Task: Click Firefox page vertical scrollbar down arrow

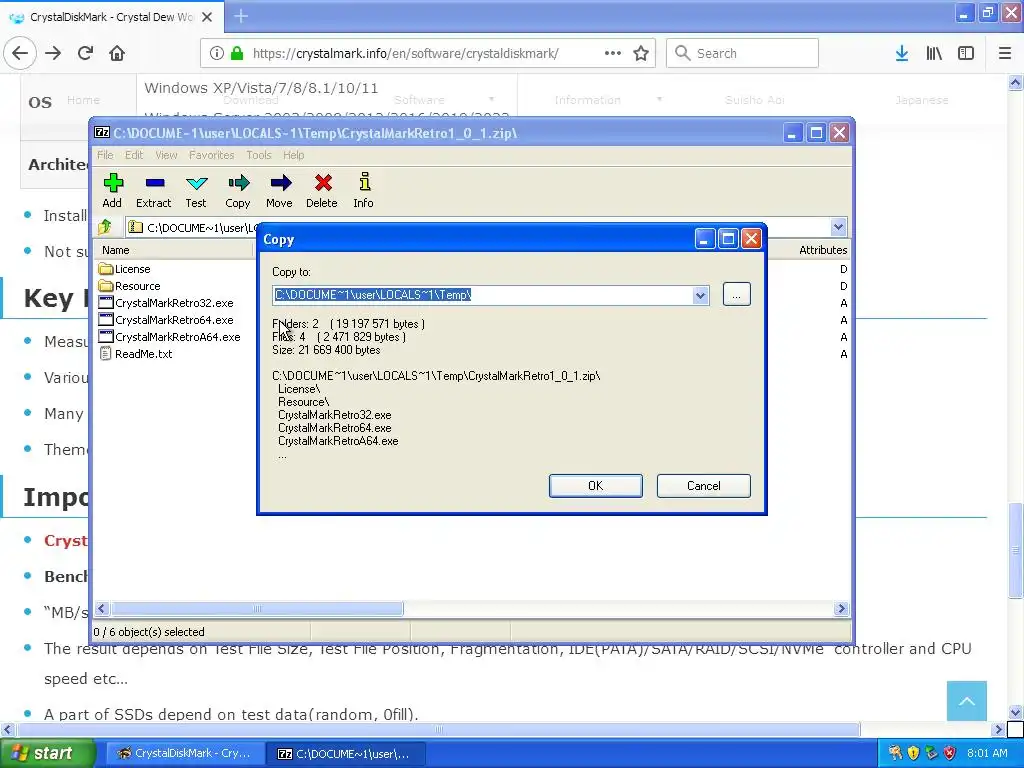Action: 1016,711
